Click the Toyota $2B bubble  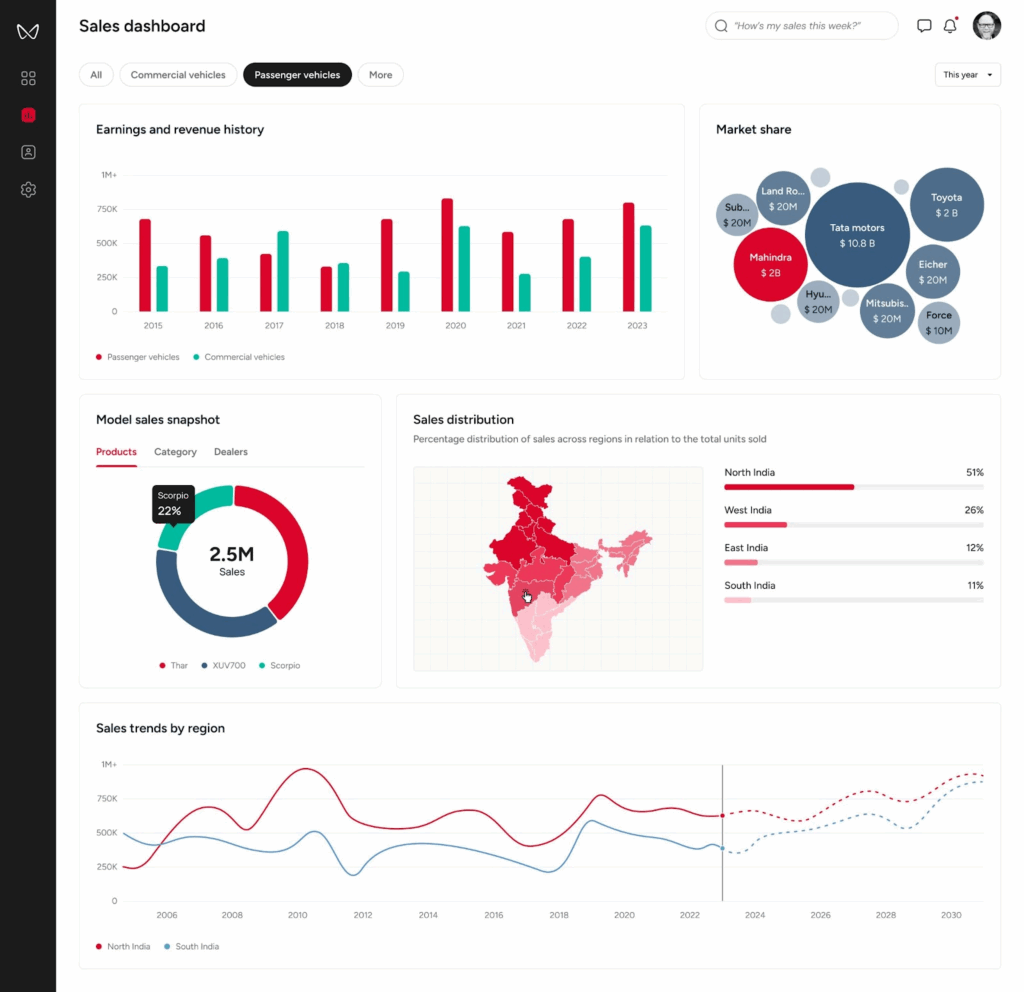click(946, 205)
